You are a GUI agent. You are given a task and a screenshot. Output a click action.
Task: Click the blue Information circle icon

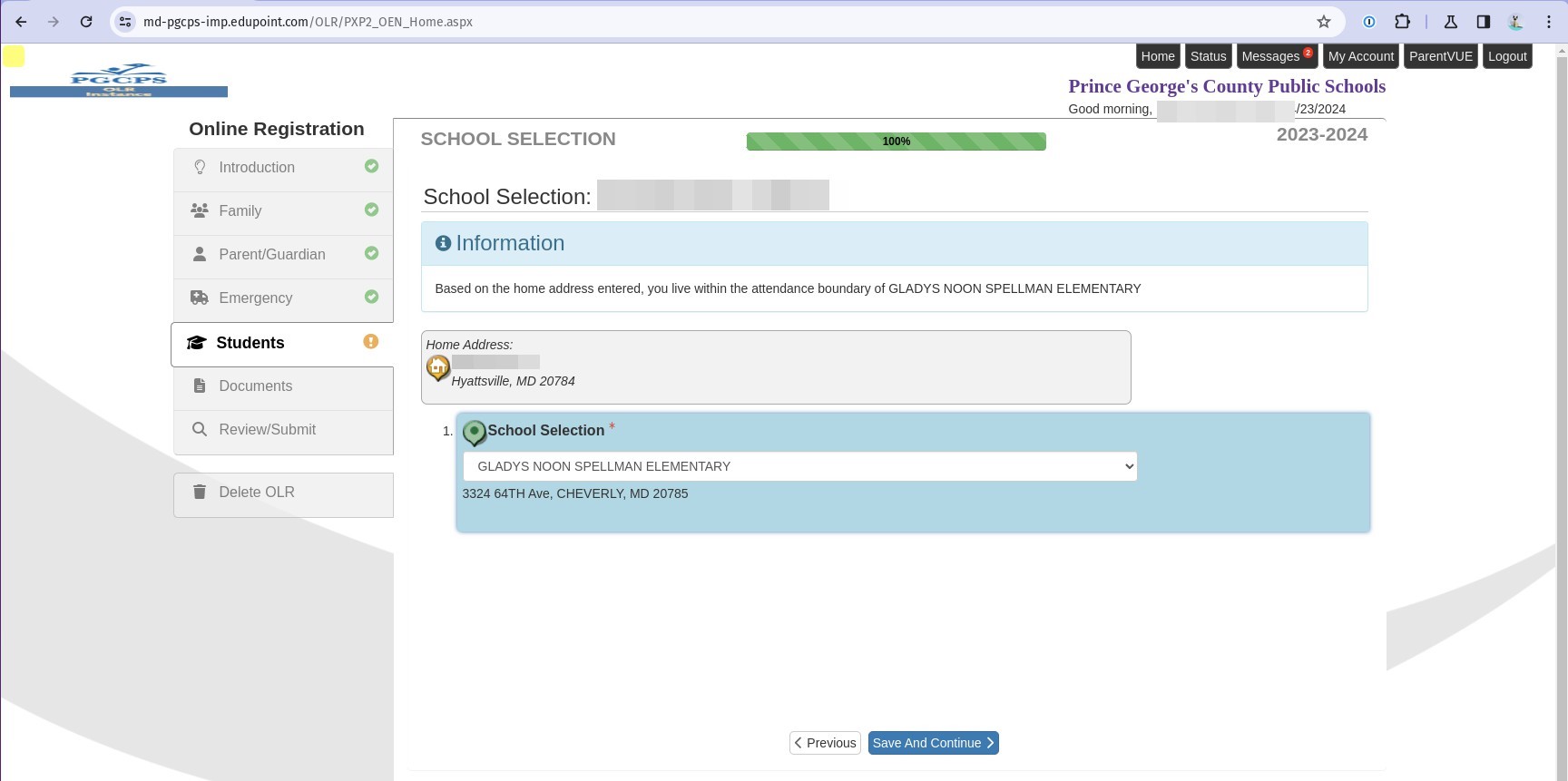(443, 243)
